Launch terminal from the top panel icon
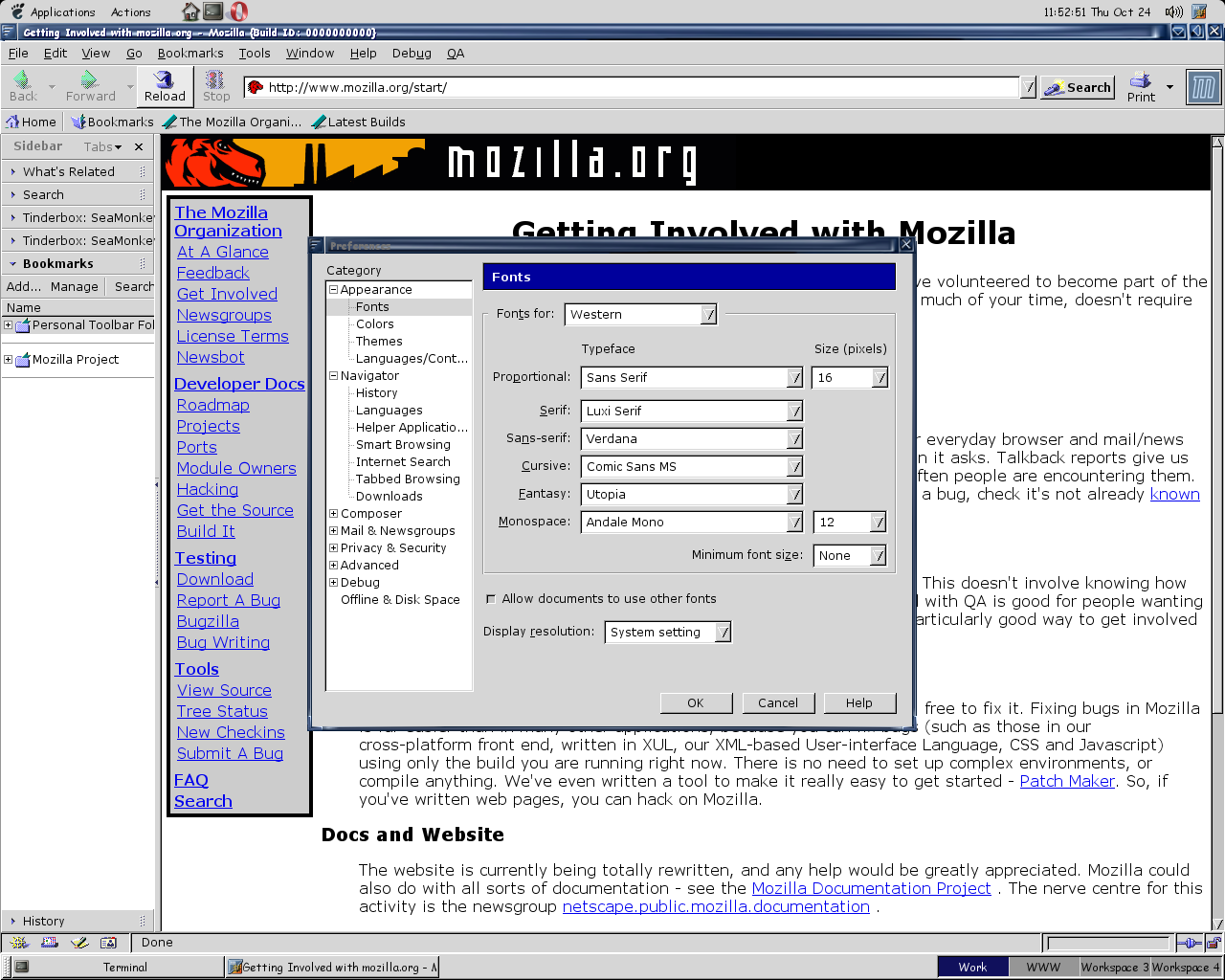This screenshot has width=1225, height=980. point(213,11)
